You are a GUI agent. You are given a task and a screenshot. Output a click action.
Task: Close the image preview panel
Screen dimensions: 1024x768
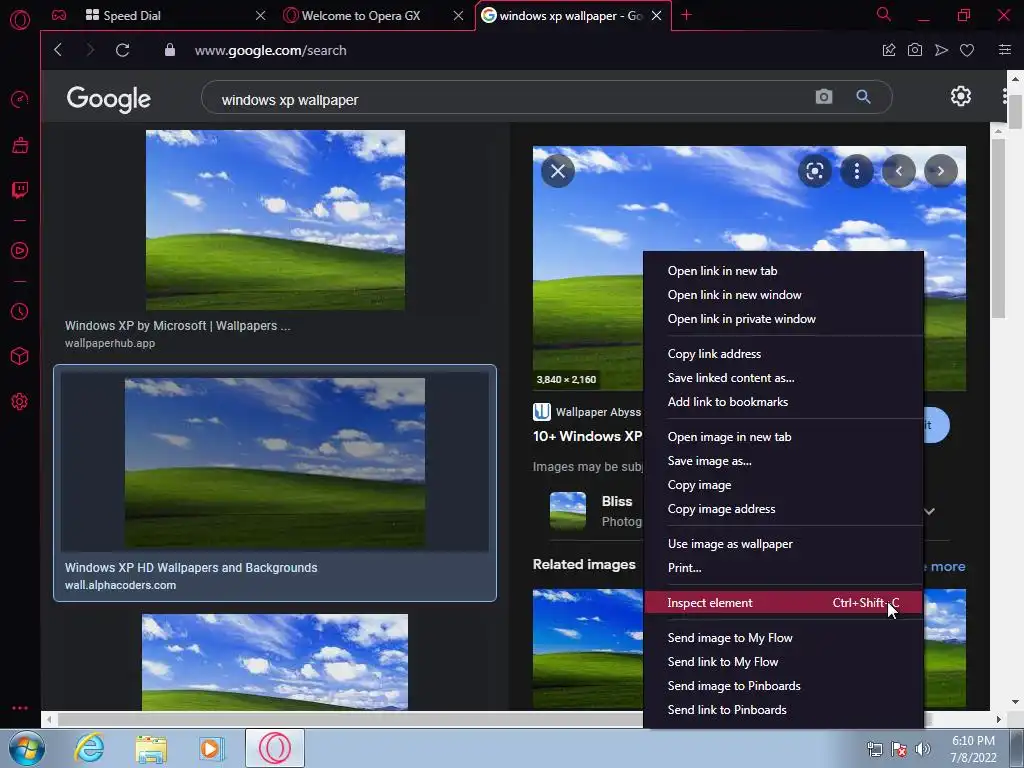558,171
